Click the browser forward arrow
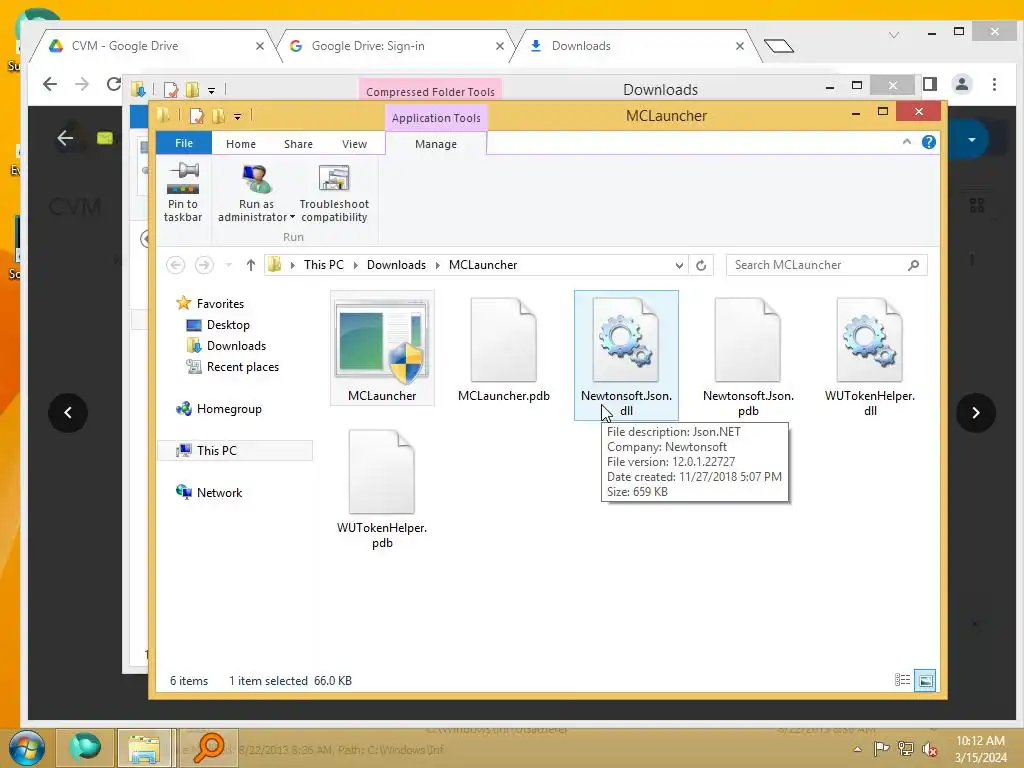 point(82,84)
